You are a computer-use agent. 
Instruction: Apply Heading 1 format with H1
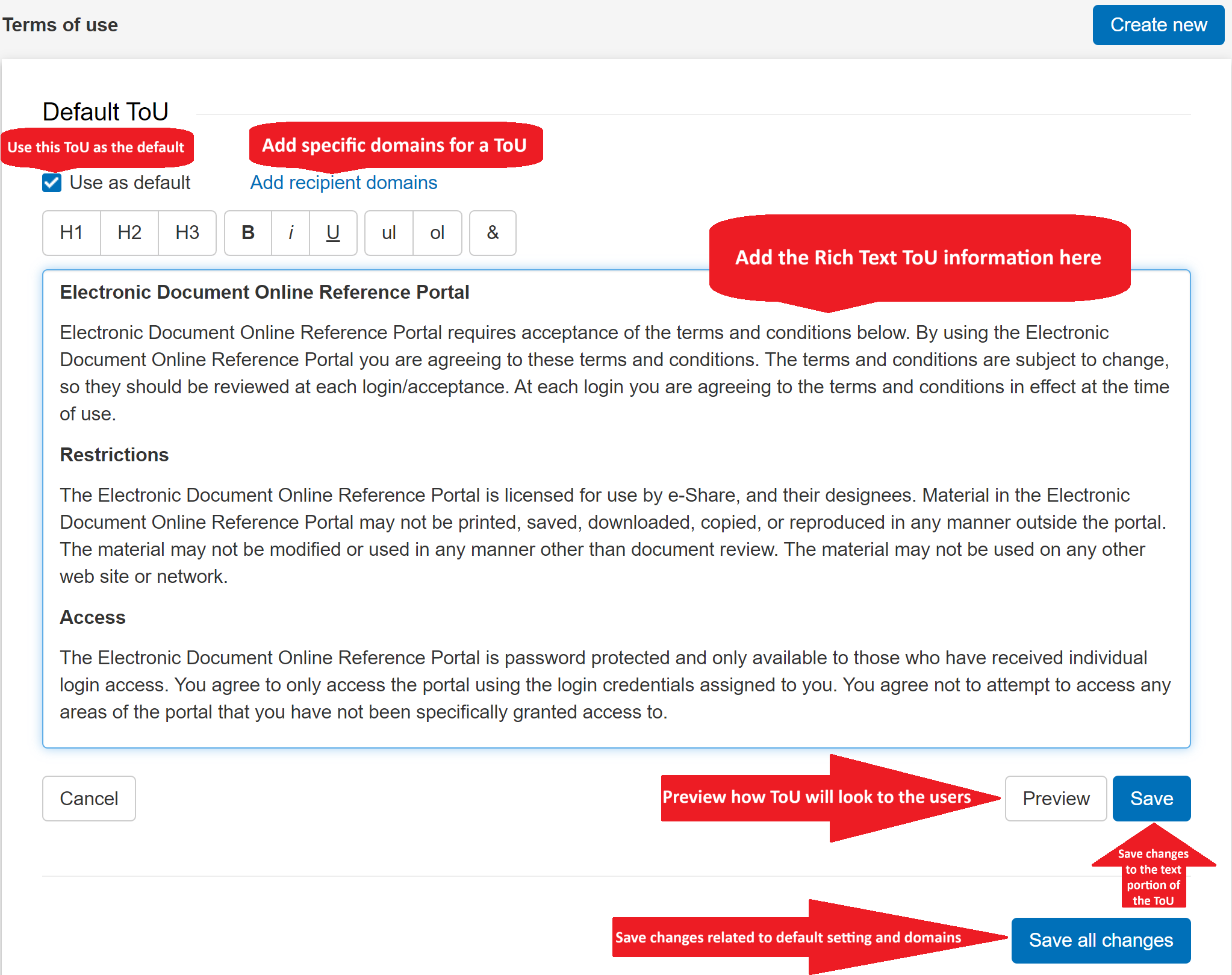[x=72, y=233]
